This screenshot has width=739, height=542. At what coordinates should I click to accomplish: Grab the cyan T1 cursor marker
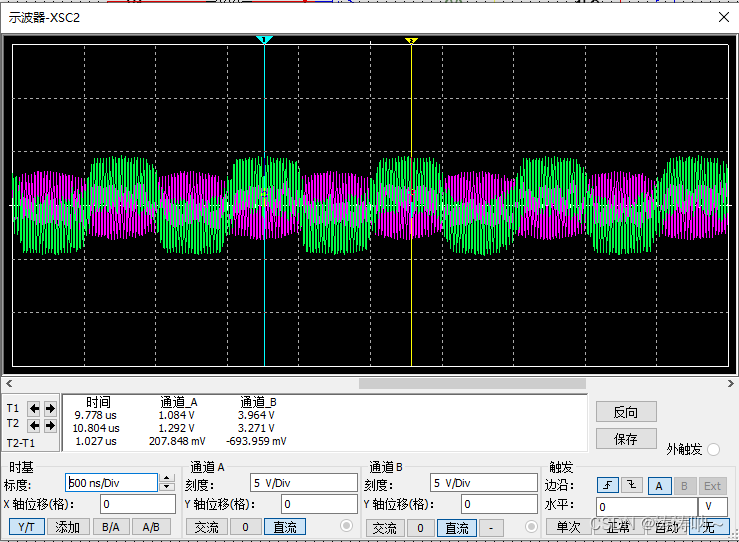[x=264, y=40]
